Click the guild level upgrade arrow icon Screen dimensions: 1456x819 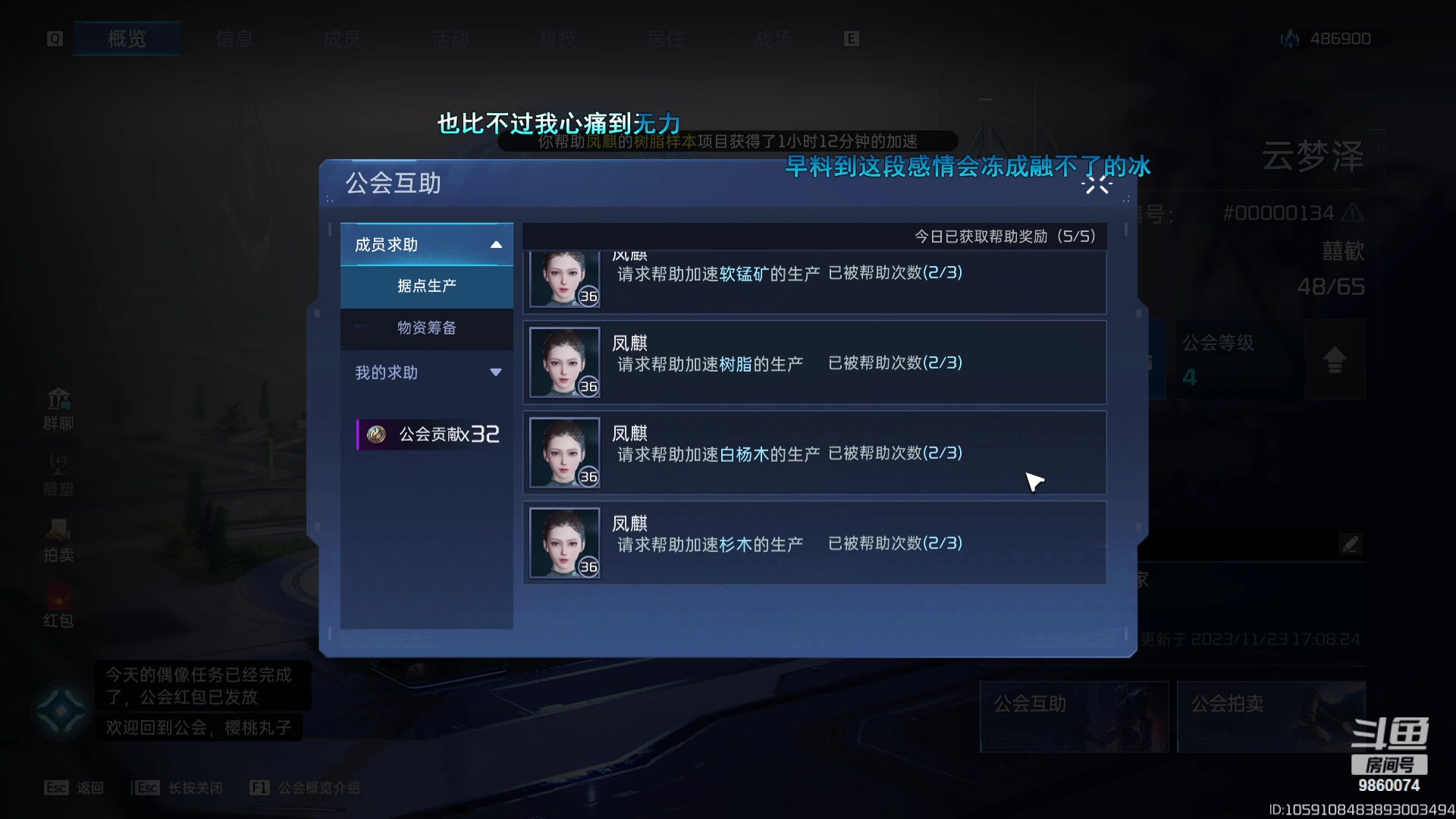[1334, 359]
